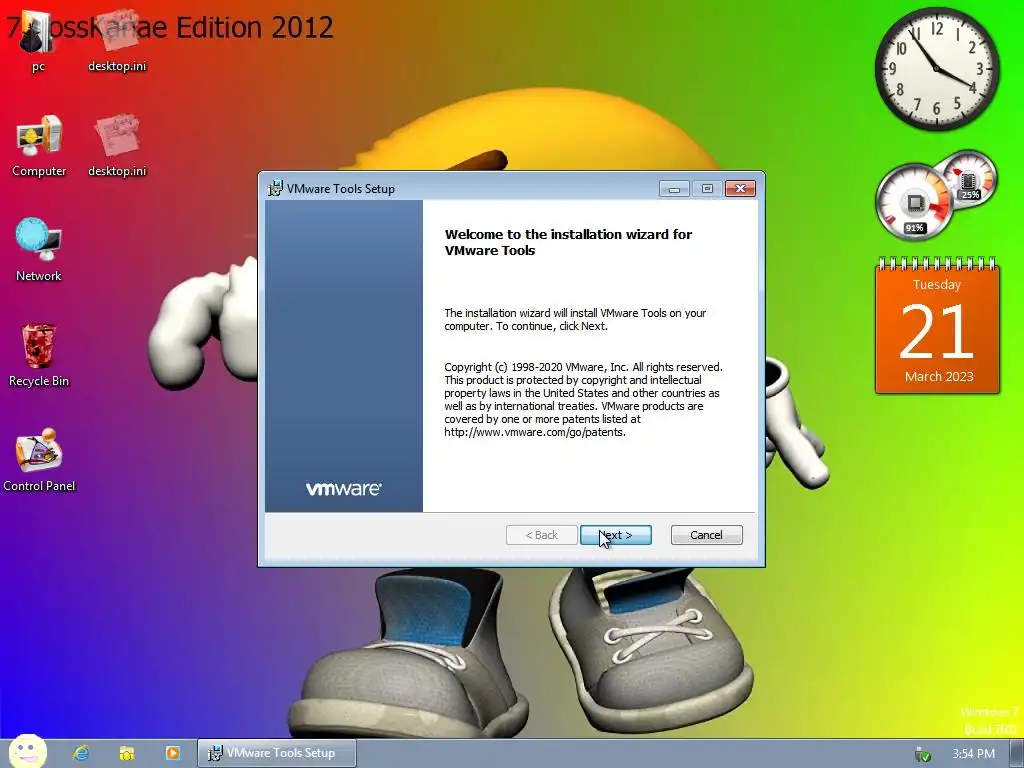Select the desktop.ini icon beside Computer
The image size is (1024, 768).
click(117, 146)
